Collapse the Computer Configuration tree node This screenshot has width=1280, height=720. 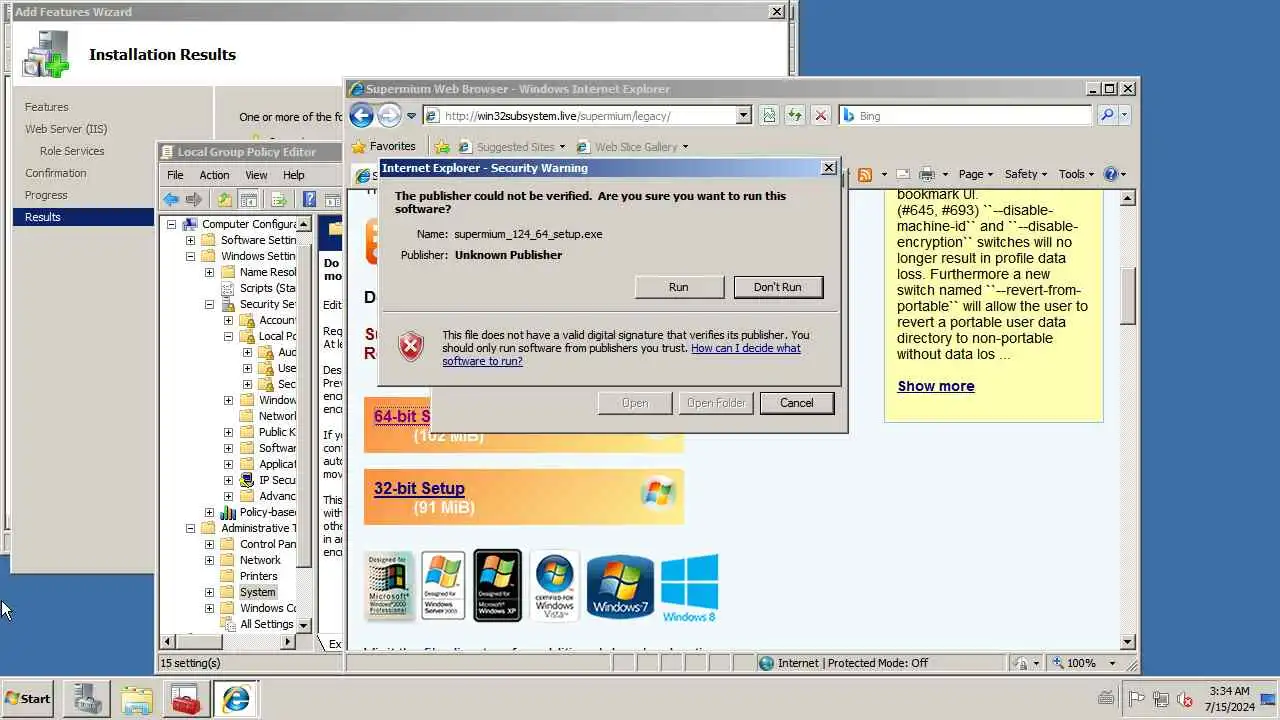(x=171, y=224)
